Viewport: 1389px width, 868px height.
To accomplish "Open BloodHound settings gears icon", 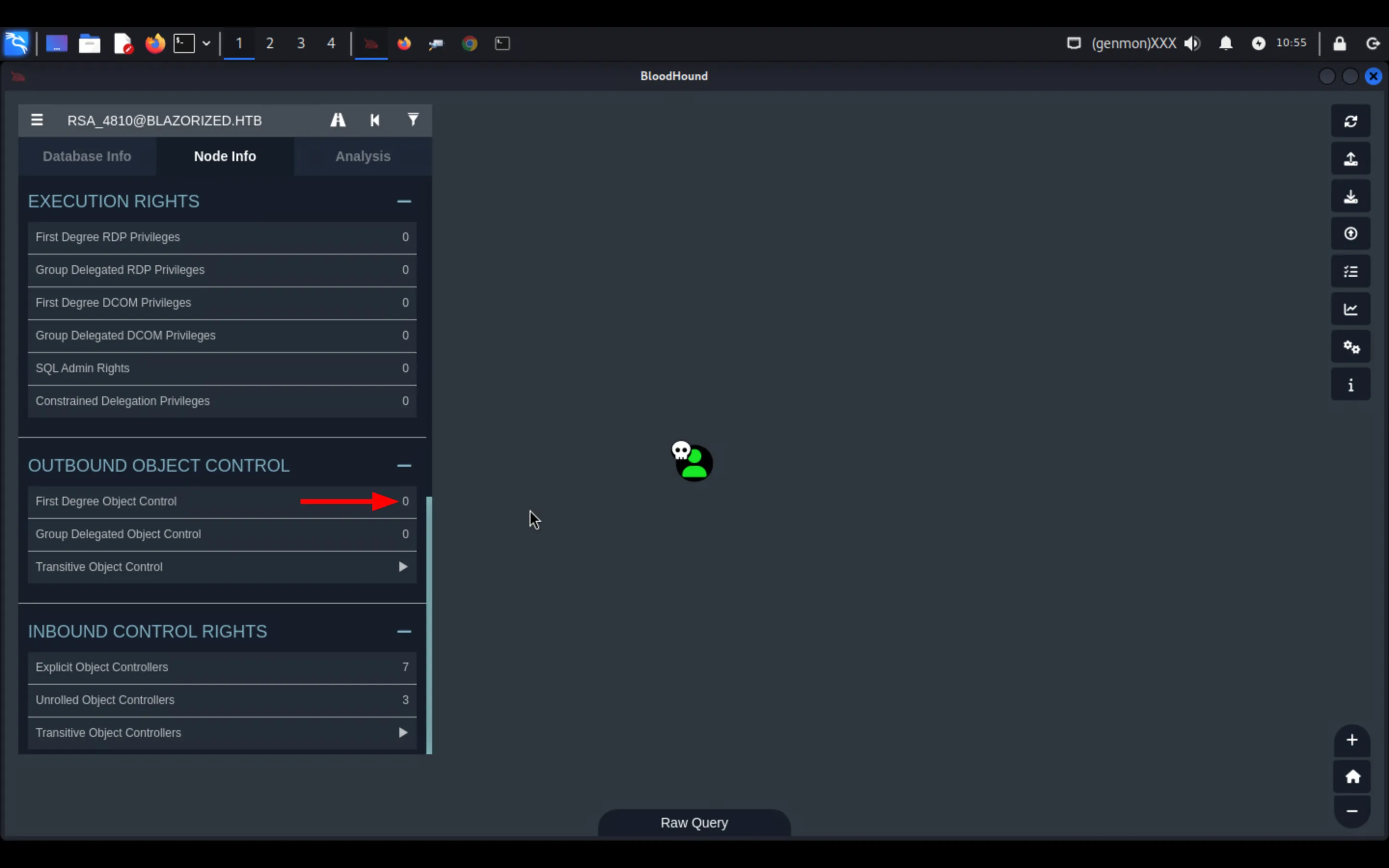I will click(x=1350, y=347).
